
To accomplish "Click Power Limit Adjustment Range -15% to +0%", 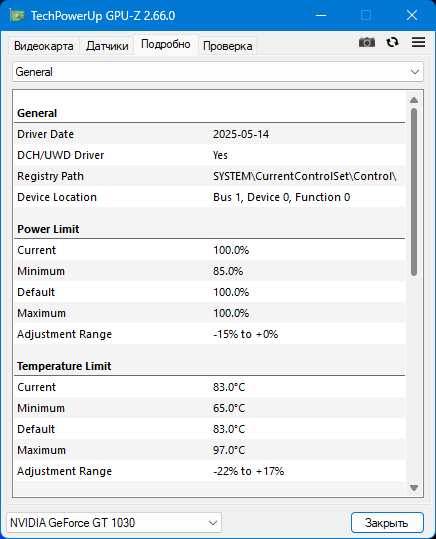I will point(246,334).
